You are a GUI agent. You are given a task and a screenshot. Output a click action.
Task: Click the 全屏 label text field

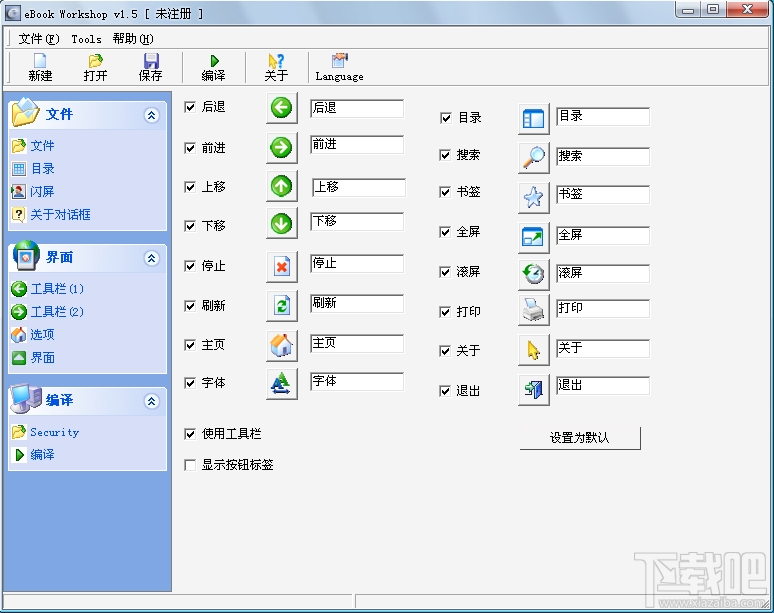603,235
